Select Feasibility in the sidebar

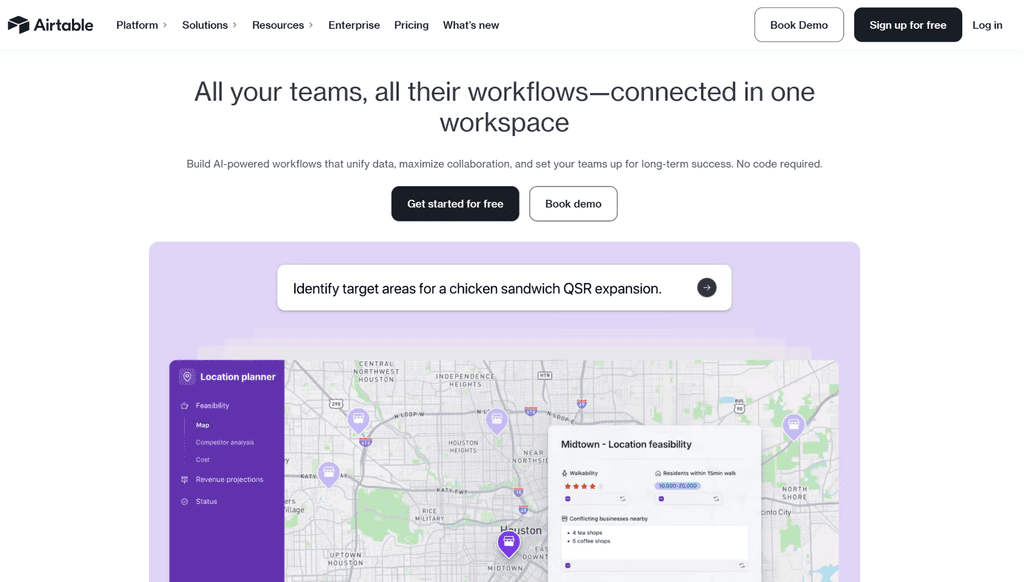[212, 406]
